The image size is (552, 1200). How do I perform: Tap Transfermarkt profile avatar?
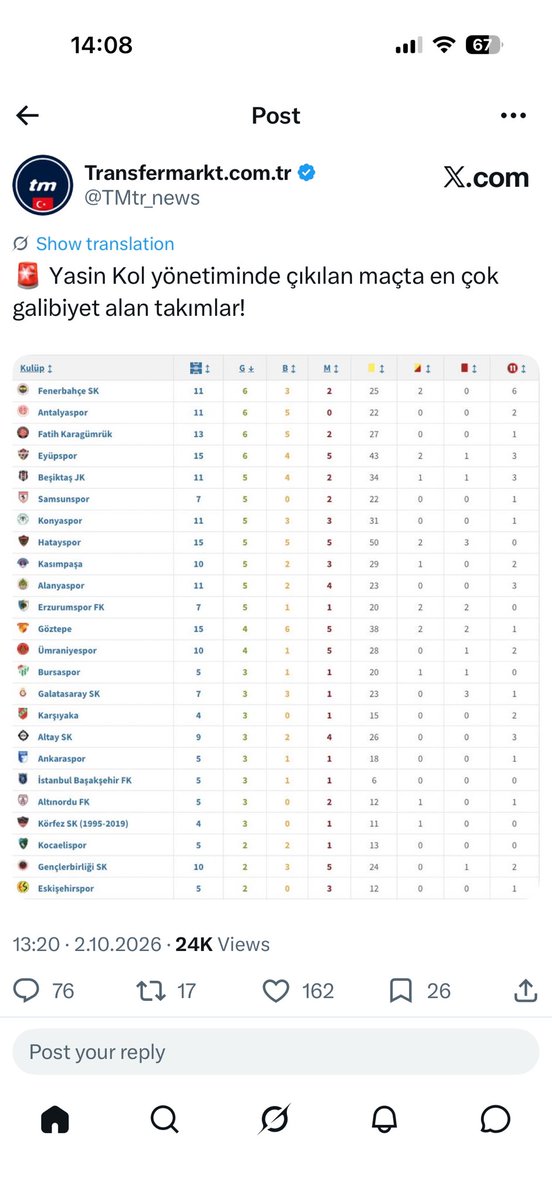42,186
